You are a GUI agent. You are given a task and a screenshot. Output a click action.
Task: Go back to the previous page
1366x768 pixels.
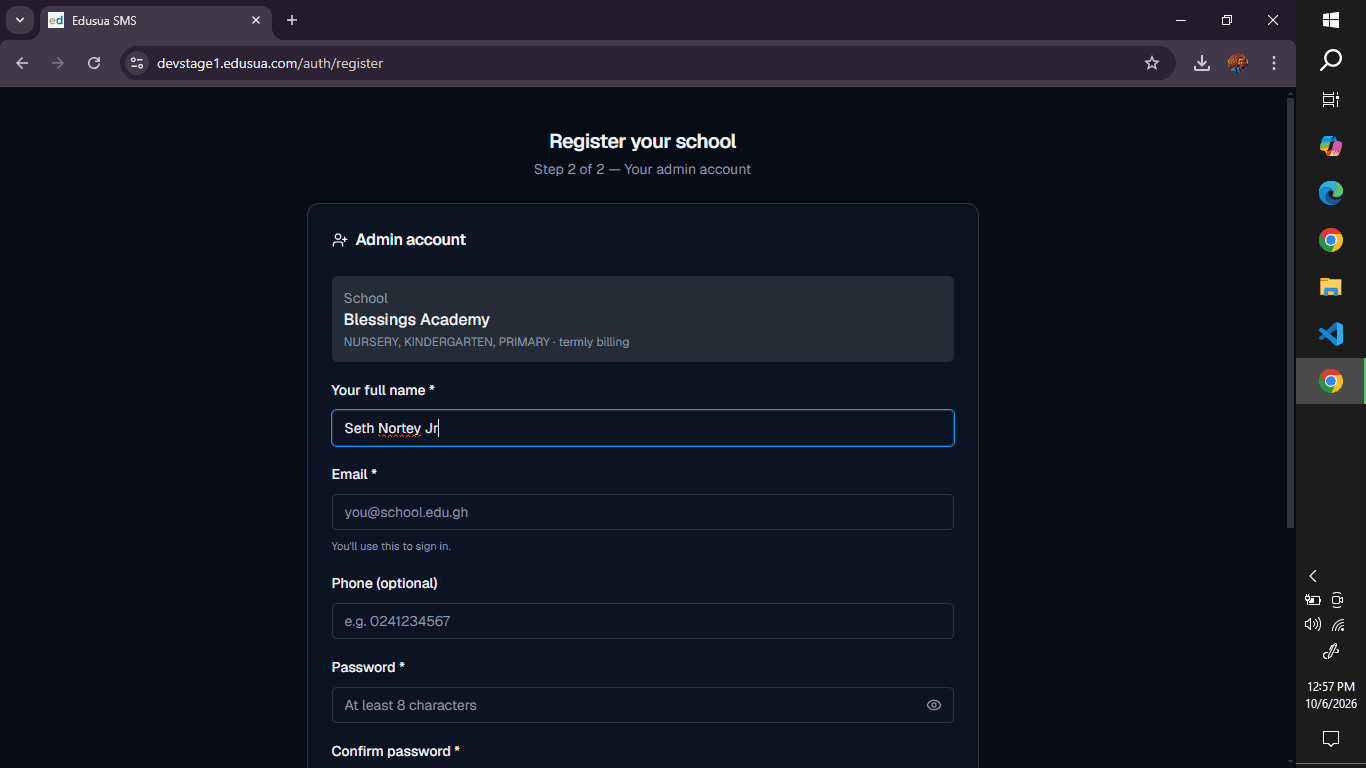[22, 63]
